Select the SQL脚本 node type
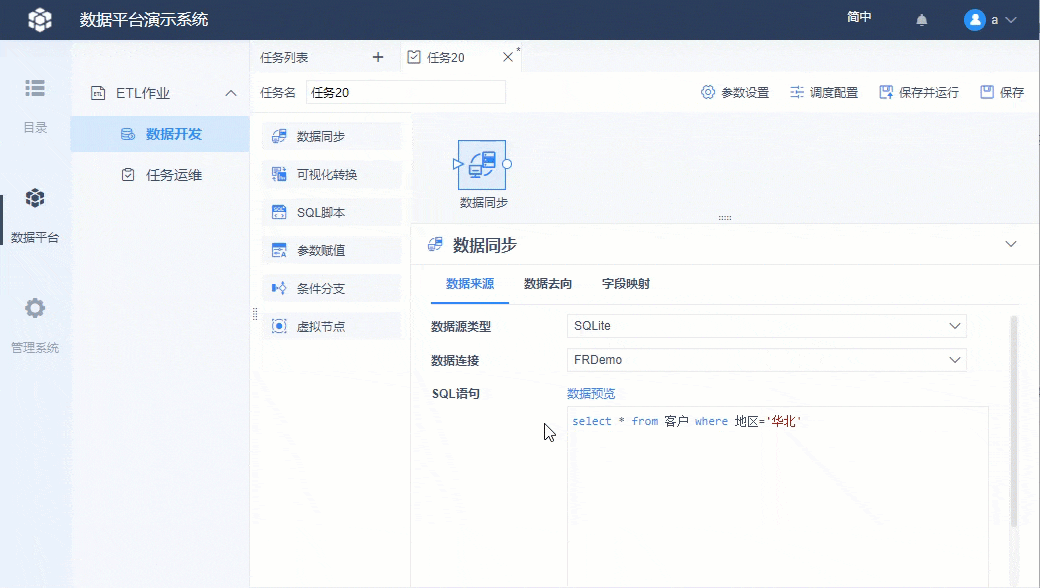Image resolution: width=1040 pixels, height=588 pixels. (x=332, y=213)
